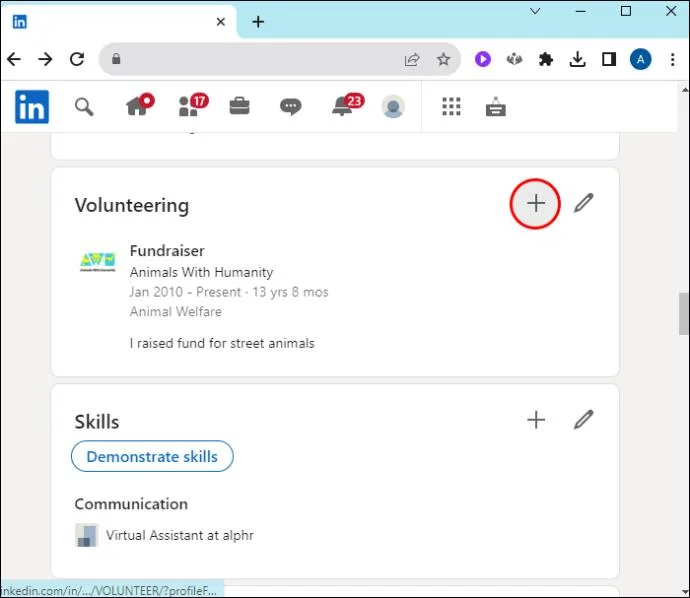Click the browser address bar
690x598 pixels.
tap(280, 59)
